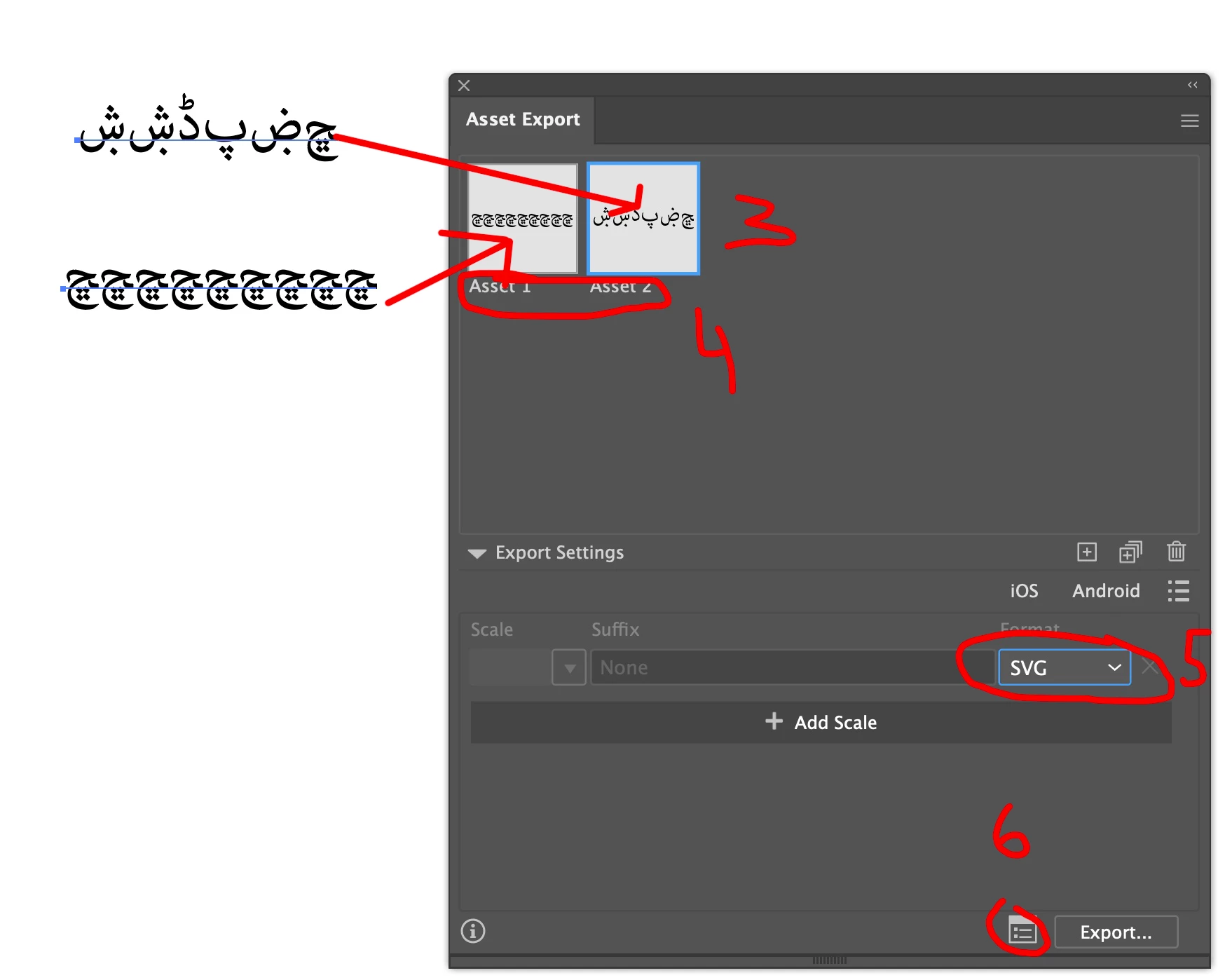Screen dimensions: 1232x980
Task: Click the Export... button
Action: (1116, 932)
